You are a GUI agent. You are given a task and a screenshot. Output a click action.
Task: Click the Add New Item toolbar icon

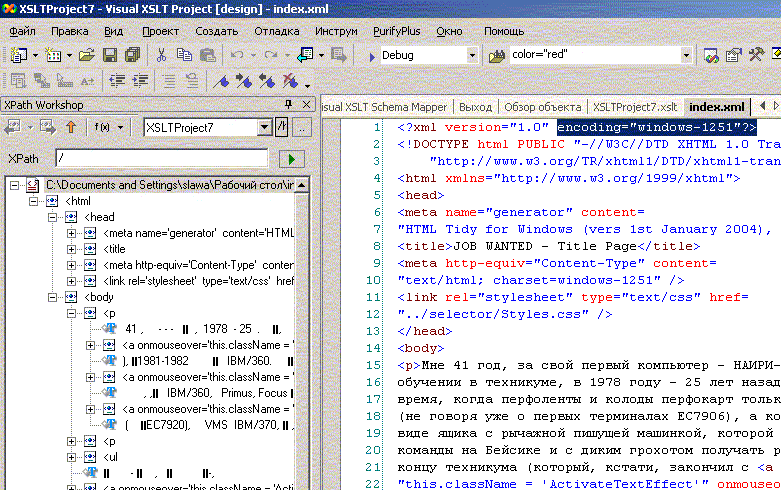click(53, 55)
